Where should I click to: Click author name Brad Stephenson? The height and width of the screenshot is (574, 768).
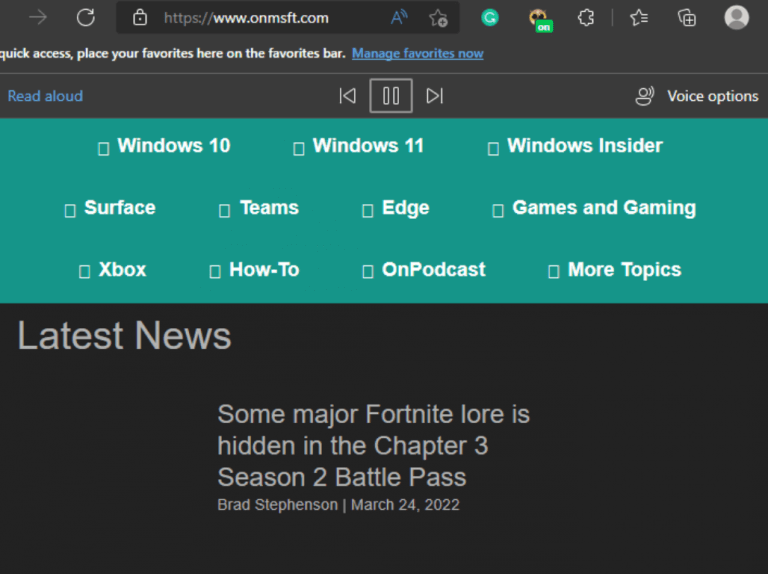(x=277, y=505)
